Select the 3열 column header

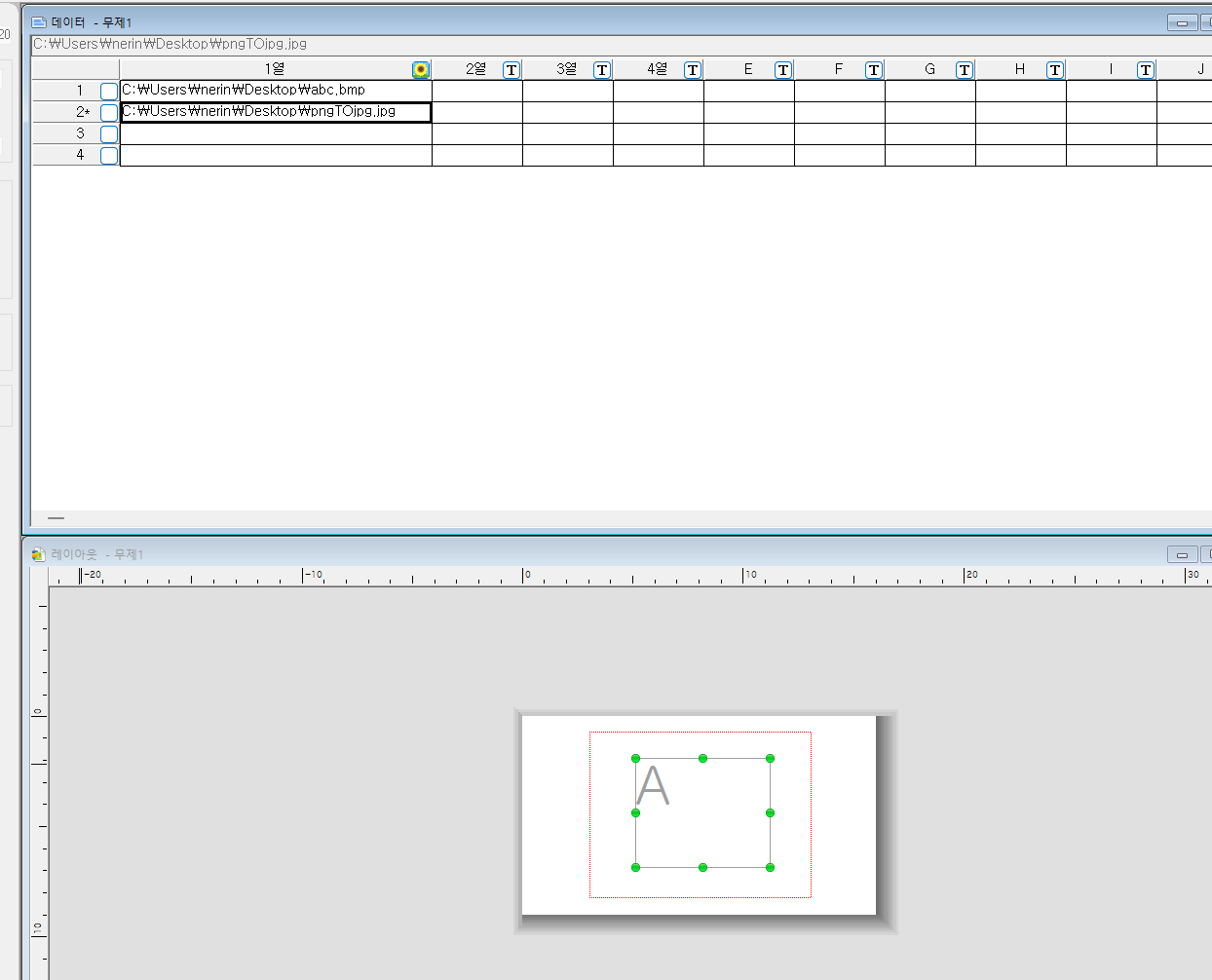point(568,69)
